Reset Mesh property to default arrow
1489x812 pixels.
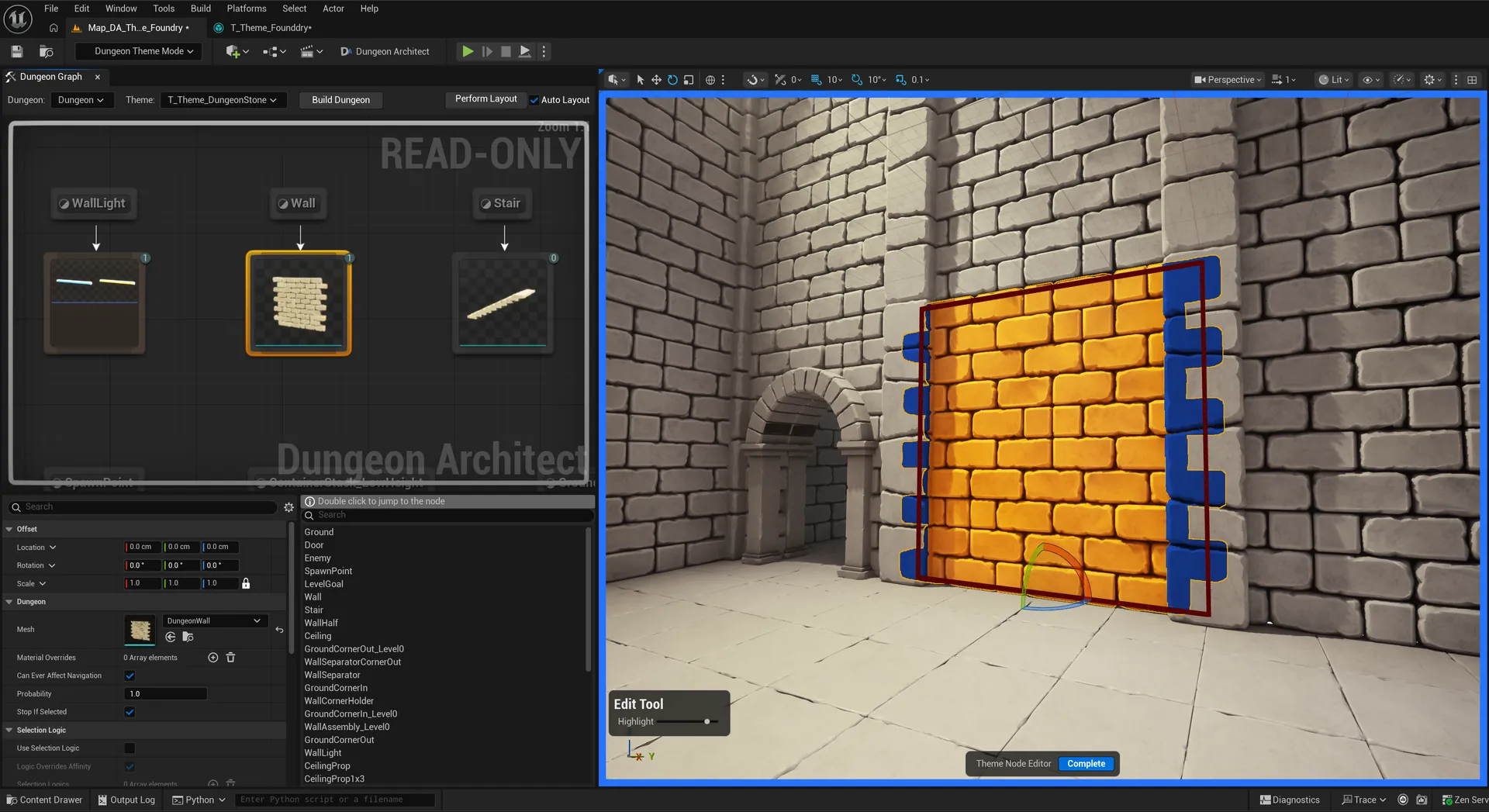pos(279,630)
